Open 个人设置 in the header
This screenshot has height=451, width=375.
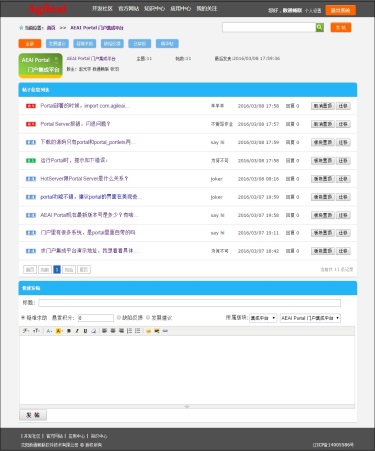pos(313,11)
